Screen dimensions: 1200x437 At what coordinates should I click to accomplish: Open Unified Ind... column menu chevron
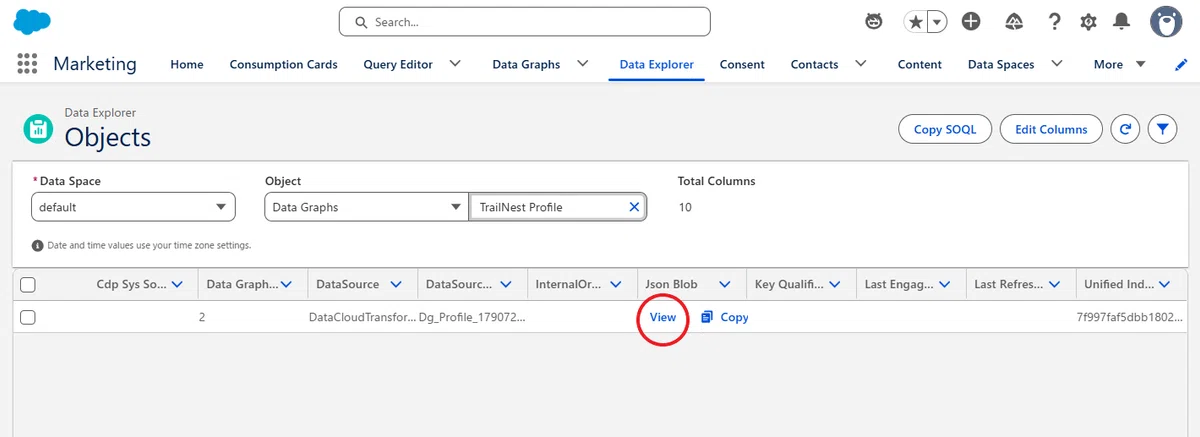(1165, 285)
